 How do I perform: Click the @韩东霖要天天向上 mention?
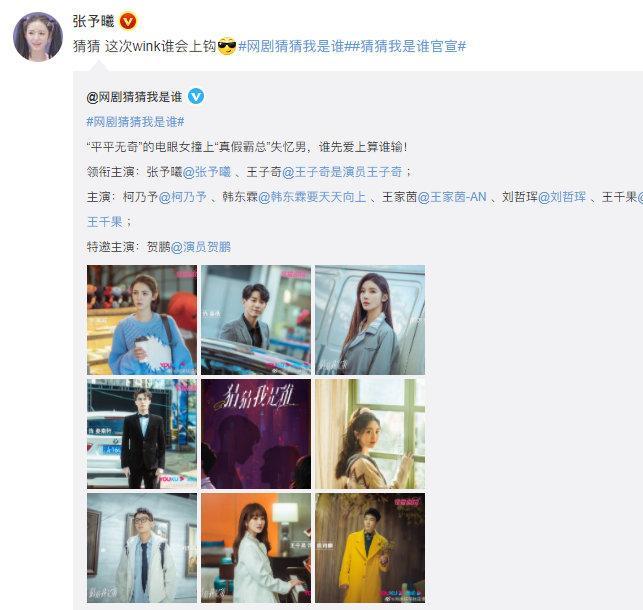tap(312, 197)
